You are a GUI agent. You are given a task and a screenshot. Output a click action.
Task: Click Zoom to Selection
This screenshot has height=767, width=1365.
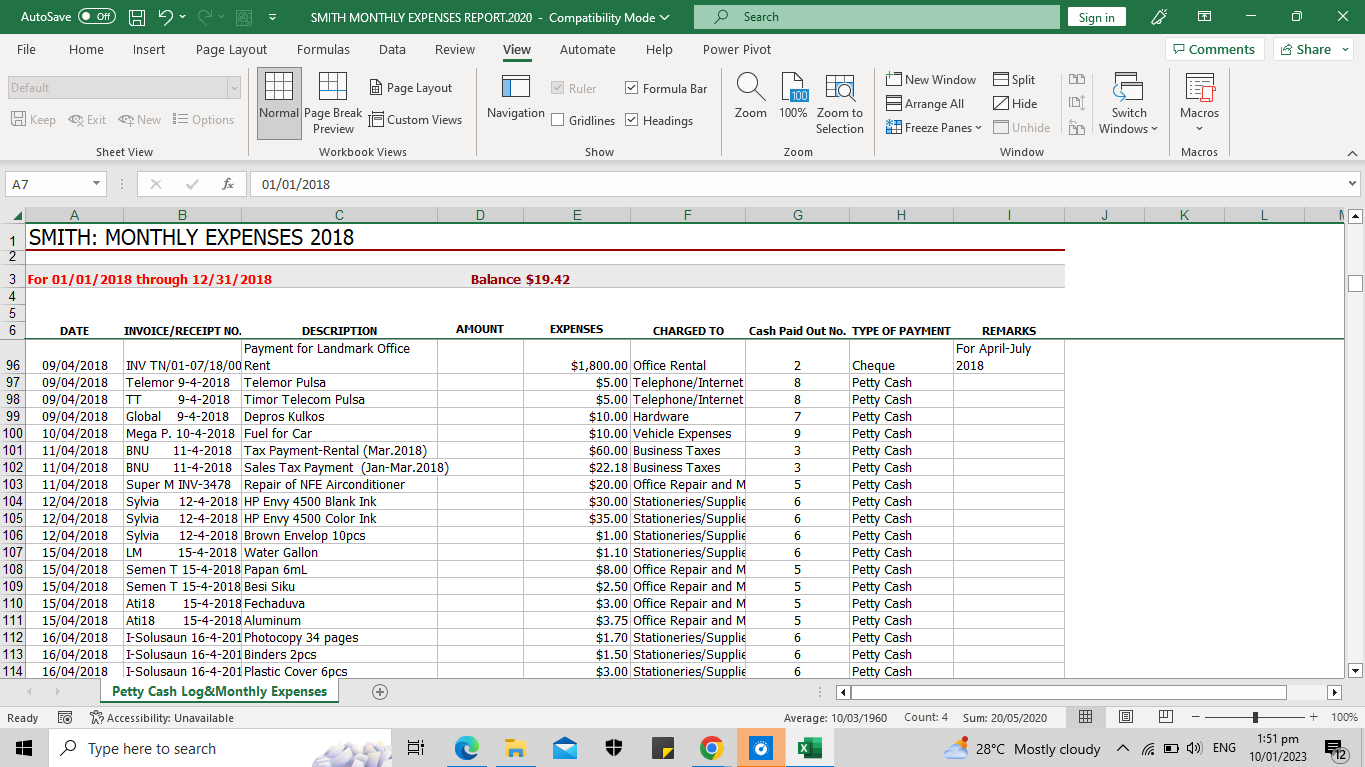click(x=840, y=104)
